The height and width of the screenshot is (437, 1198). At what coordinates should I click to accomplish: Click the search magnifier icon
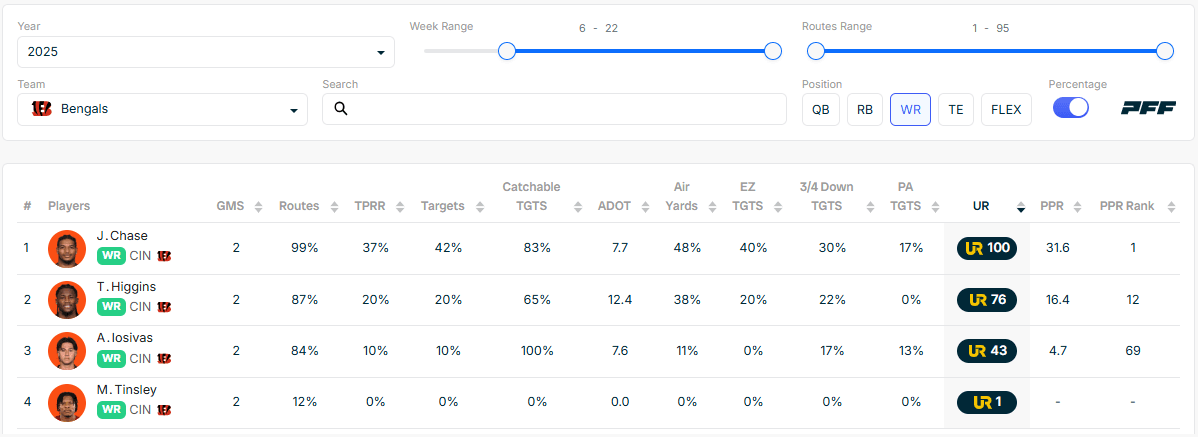(340, 109)
